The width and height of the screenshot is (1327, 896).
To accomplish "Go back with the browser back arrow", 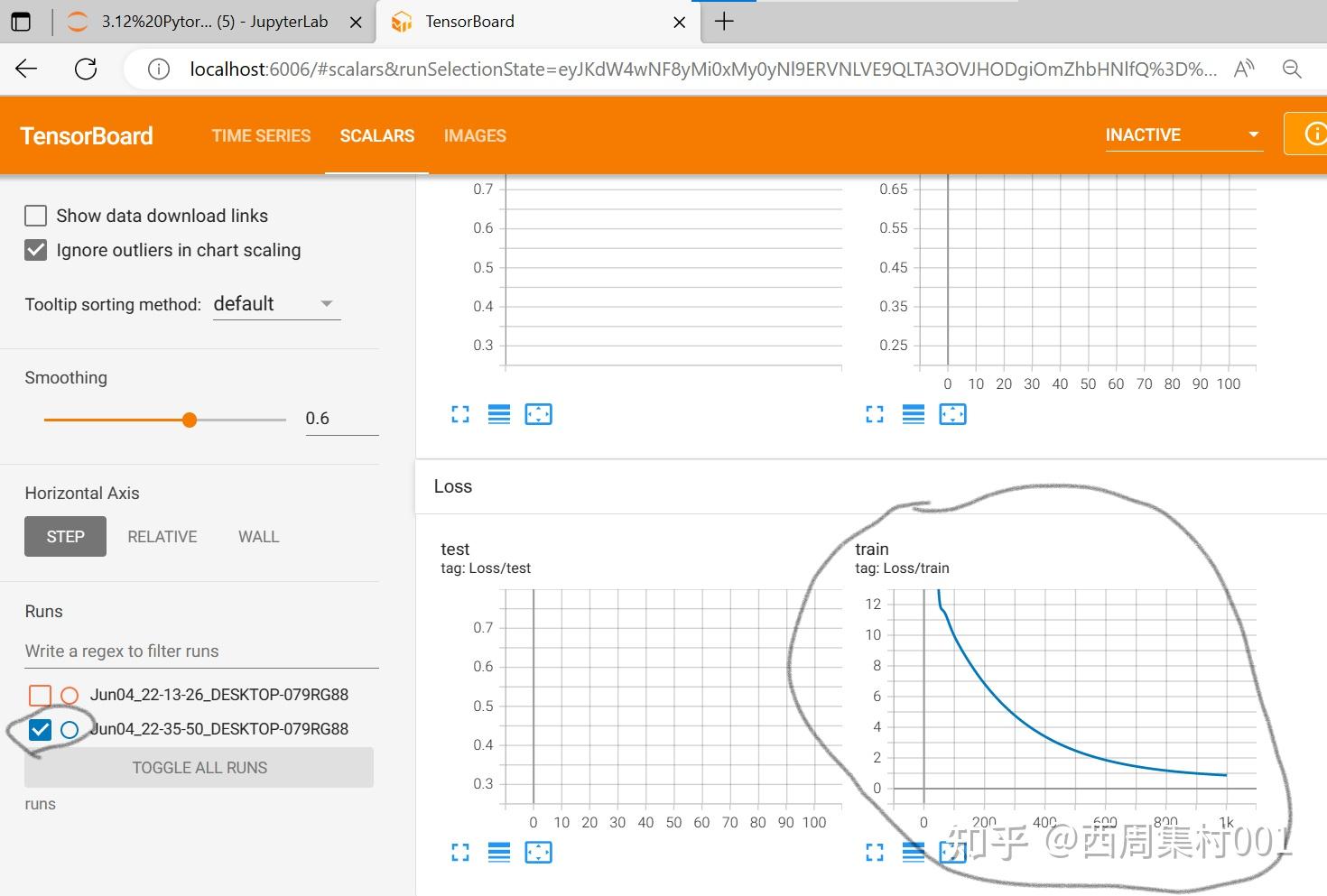I will pyautogui.click(x=26, y=69).
